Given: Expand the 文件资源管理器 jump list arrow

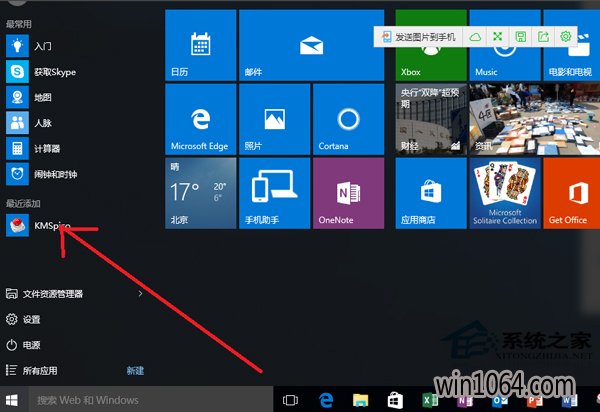Looking at the screenshot, I should coord(140,294).
